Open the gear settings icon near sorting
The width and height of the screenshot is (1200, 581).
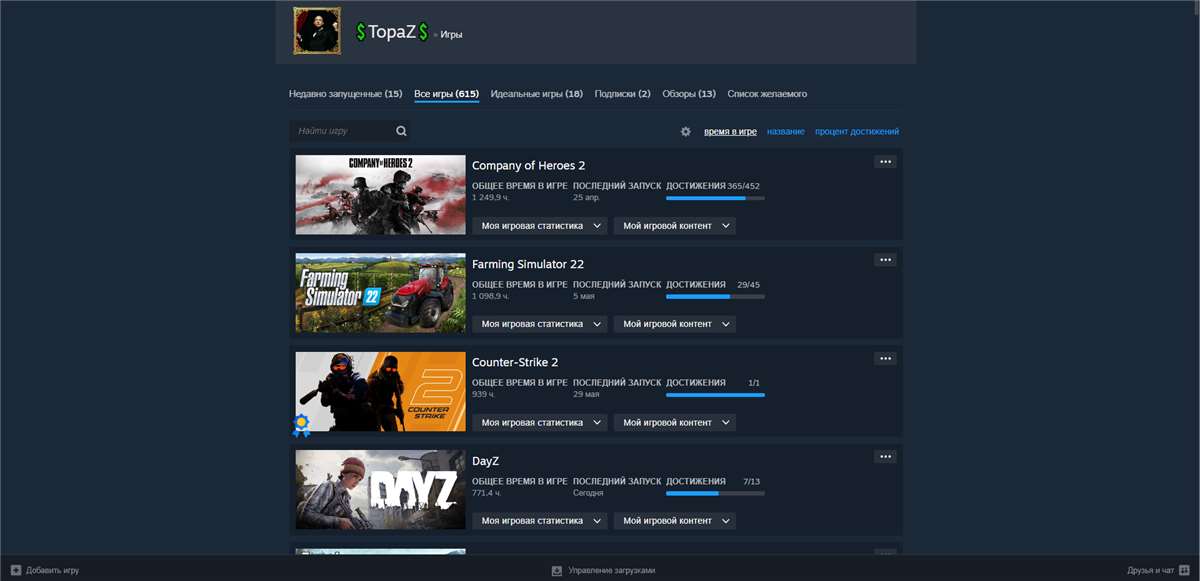pyautogui.click(x=685, y=132)
